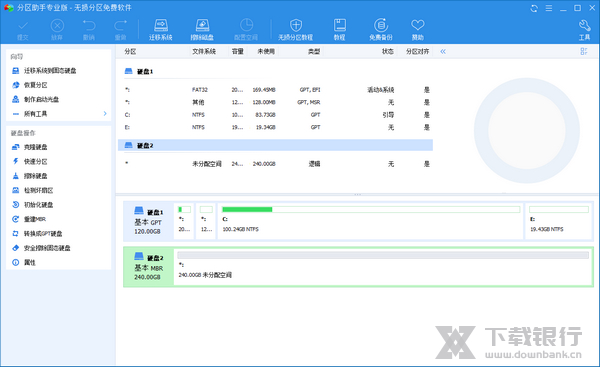Select first small partition block on 硬盘1
Image resolution: width=600 pixels, height=367 pixels.
pos(184,221)
